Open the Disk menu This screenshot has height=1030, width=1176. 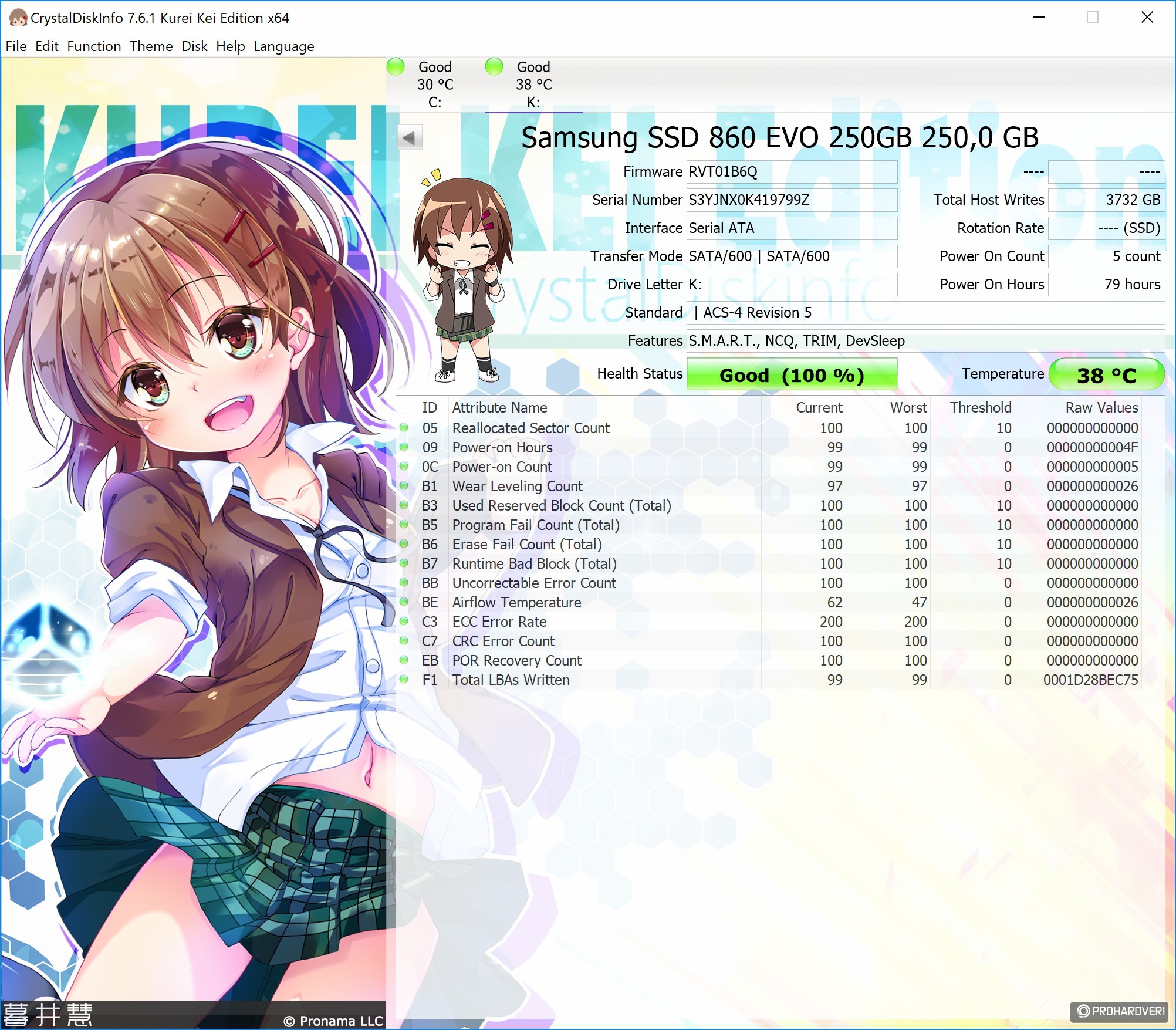pyautogui.click(x=194, y=46)
